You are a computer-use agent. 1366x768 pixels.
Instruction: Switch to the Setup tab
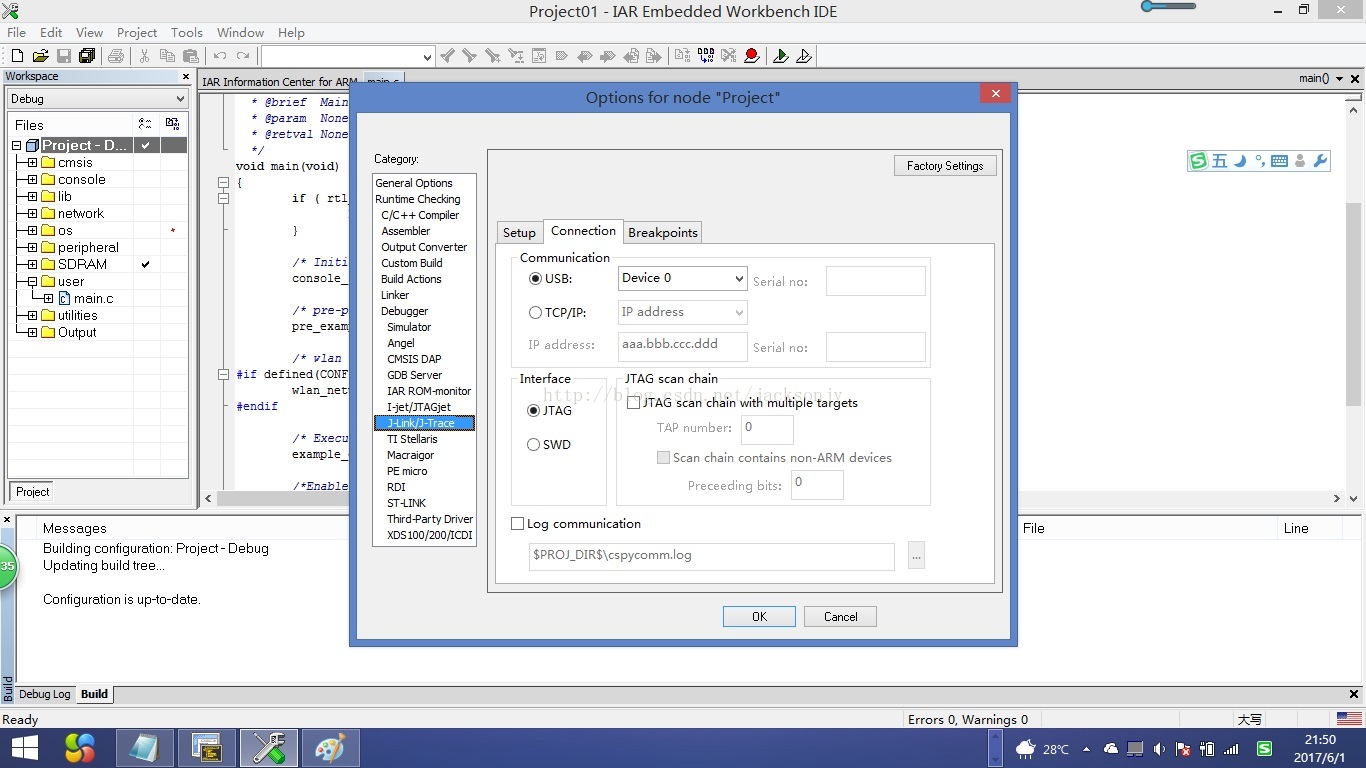point(519,233)
